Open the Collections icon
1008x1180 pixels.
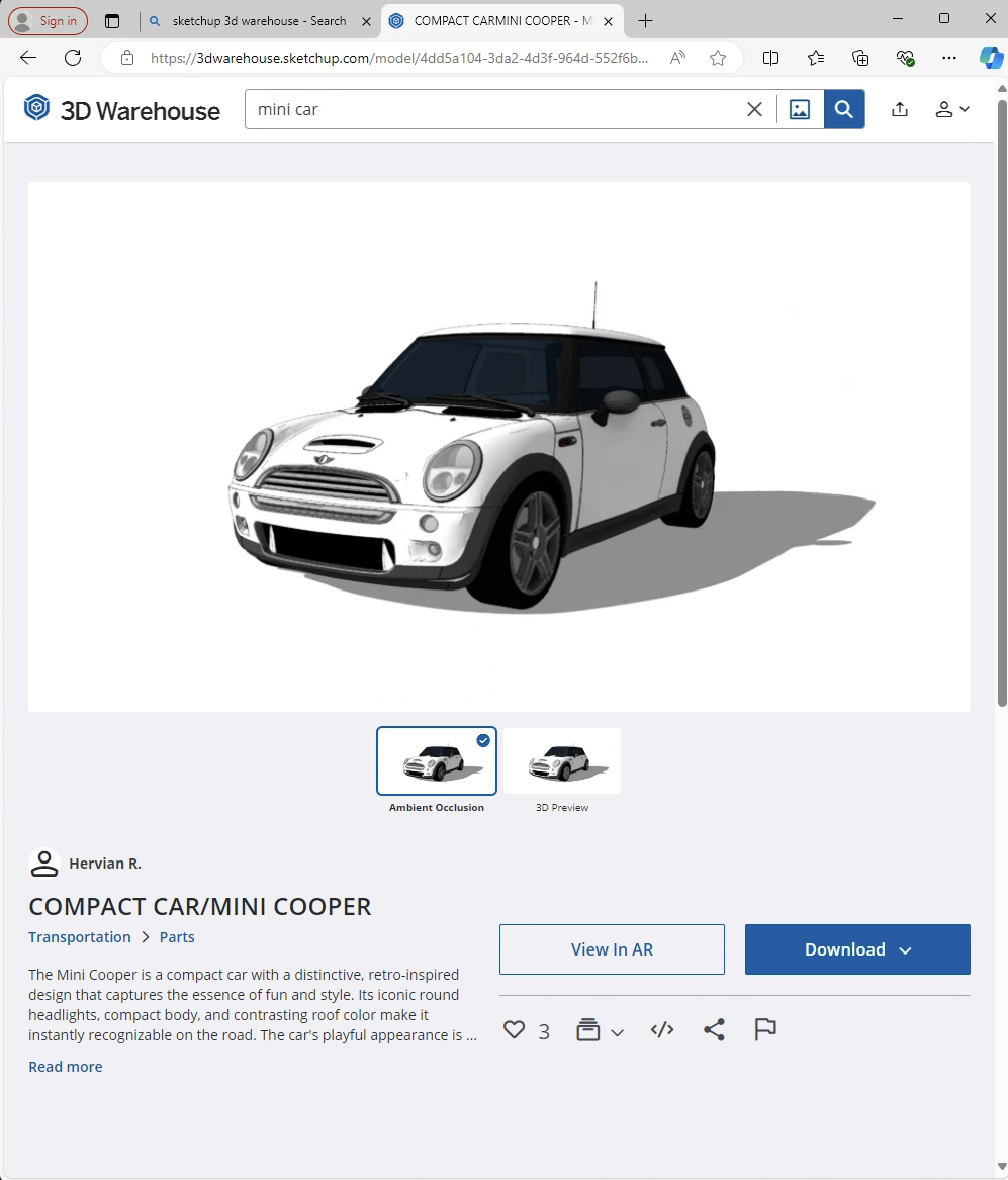(860, 57)
